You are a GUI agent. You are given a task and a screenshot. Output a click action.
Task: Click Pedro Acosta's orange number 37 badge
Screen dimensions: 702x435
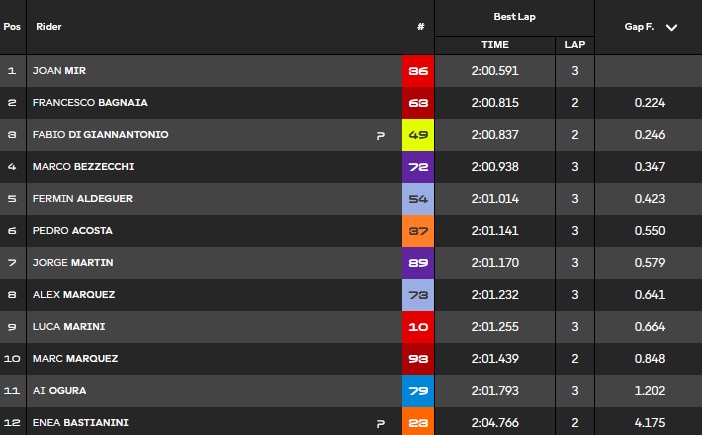click(x=417, y=231)
